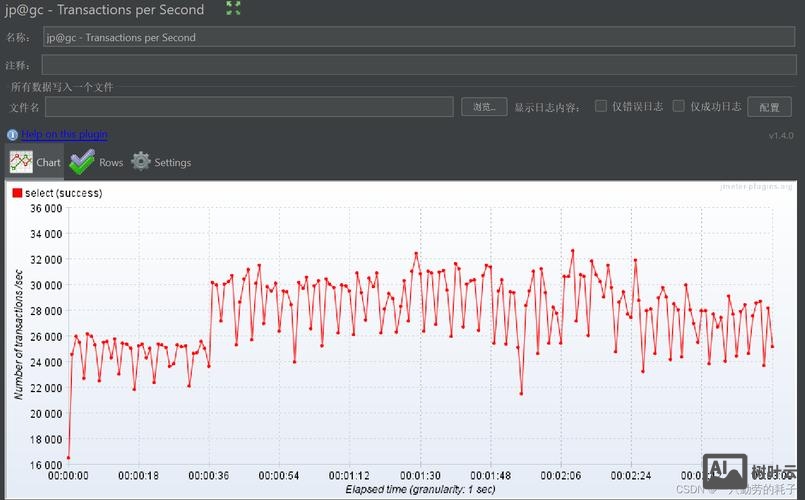Focus the 名称 name input field
Image resolution: width=805 pixels, height=500 pixels.
click(419, 37)
